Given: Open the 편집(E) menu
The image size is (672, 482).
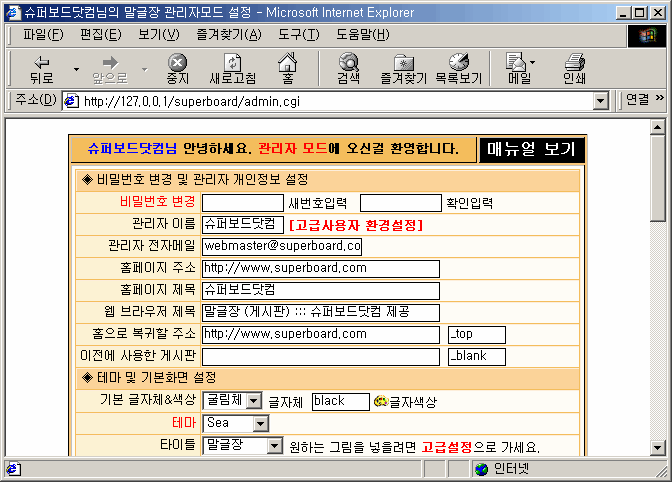Looking at the screenshot, I should pos(101,35).
